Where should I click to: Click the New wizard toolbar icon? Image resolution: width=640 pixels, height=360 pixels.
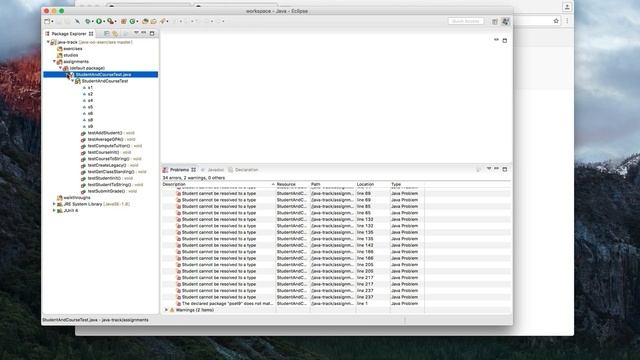pos(47,21)
